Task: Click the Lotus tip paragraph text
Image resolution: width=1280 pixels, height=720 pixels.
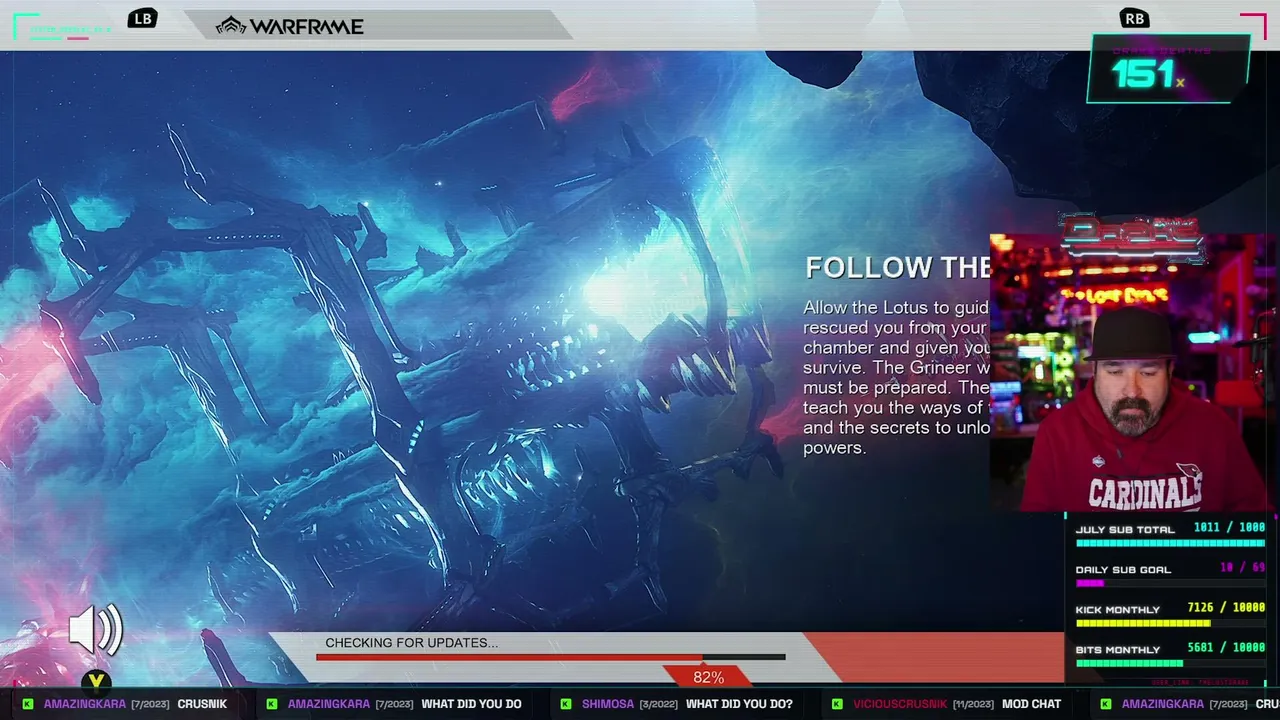Action: [896, 378]
